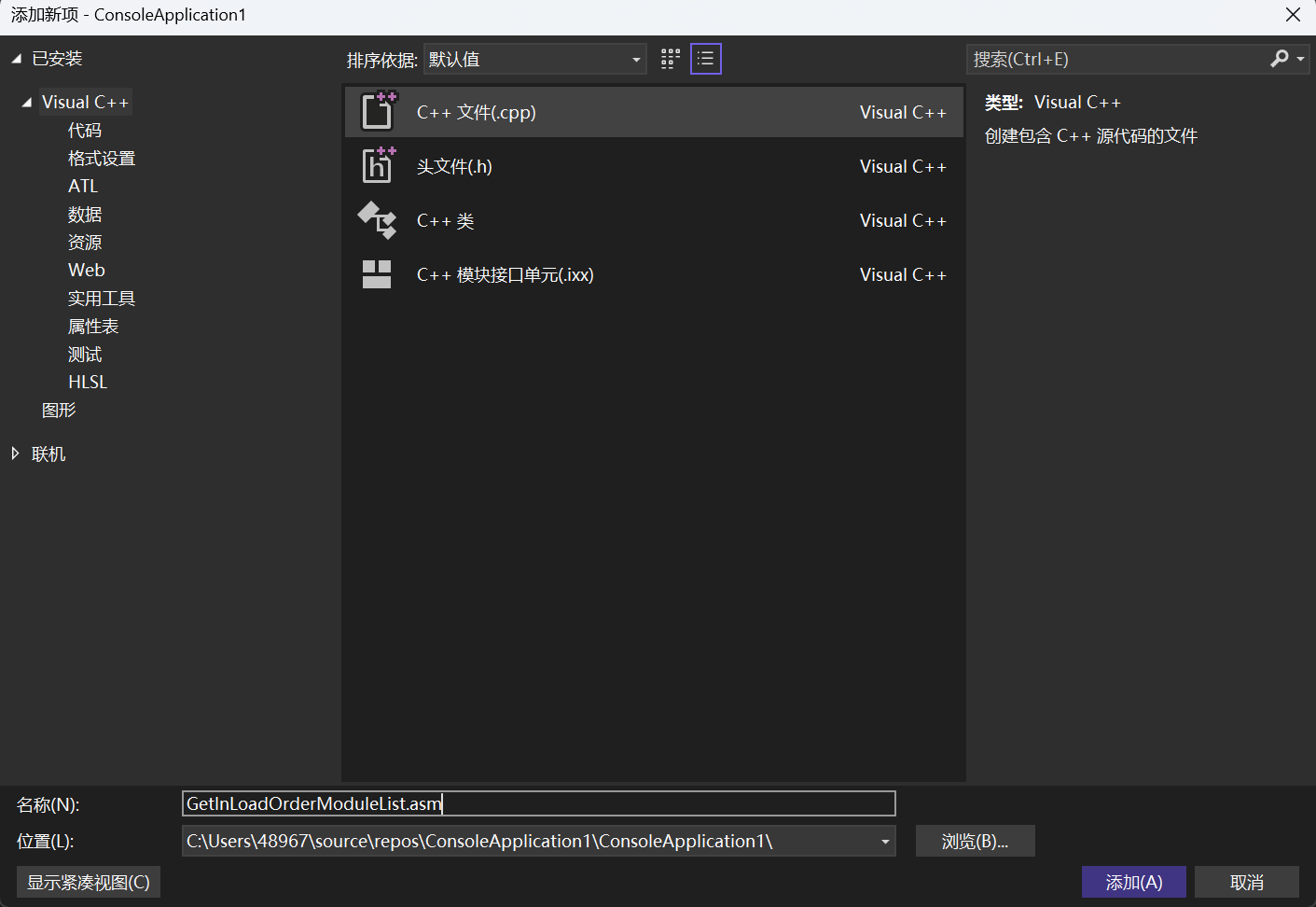Click the C++ class template icon
This screenshot has height=907, width=1316.
(x=378, y=220)
